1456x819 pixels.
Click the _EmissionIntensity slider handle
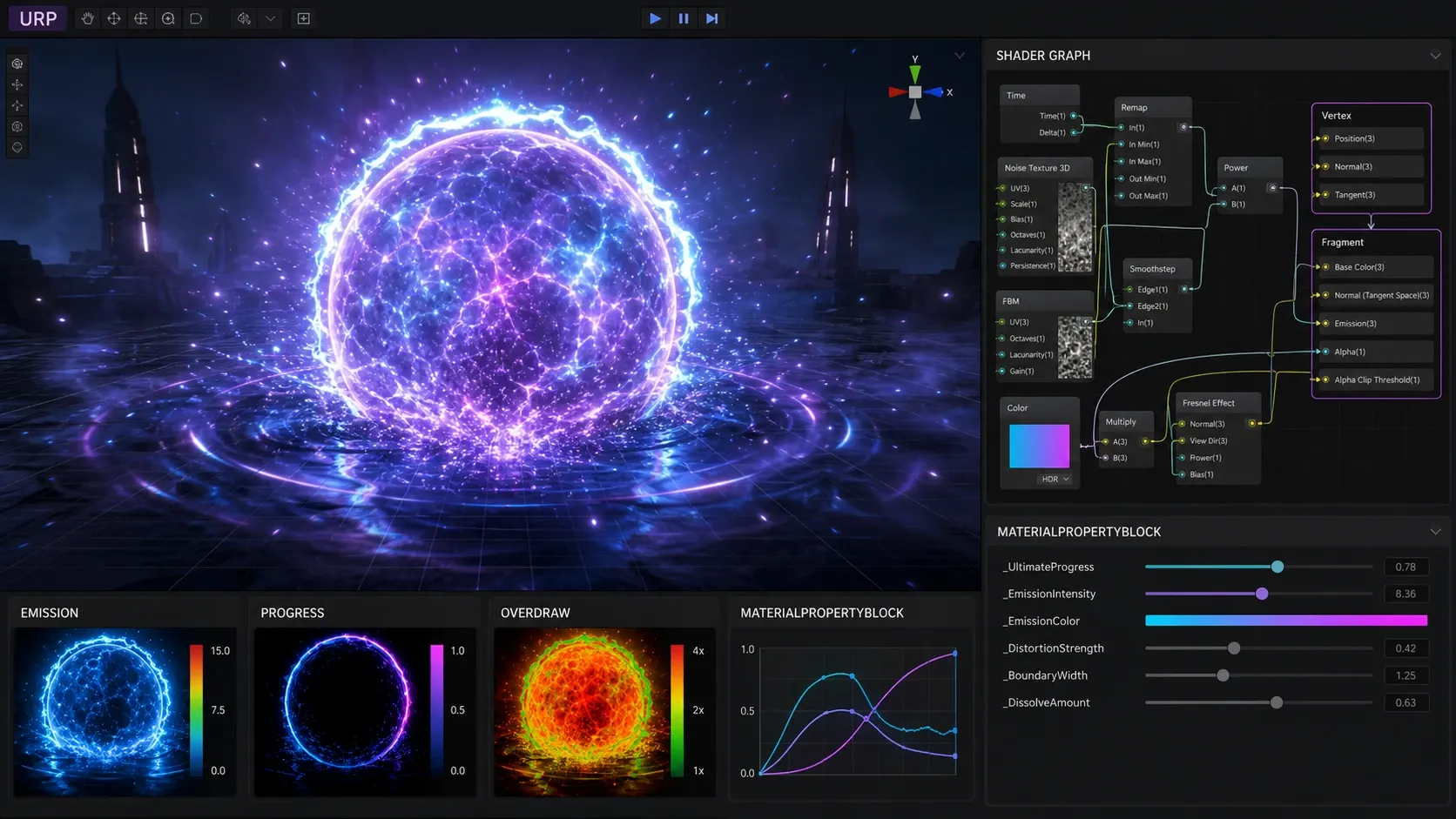1262,594
